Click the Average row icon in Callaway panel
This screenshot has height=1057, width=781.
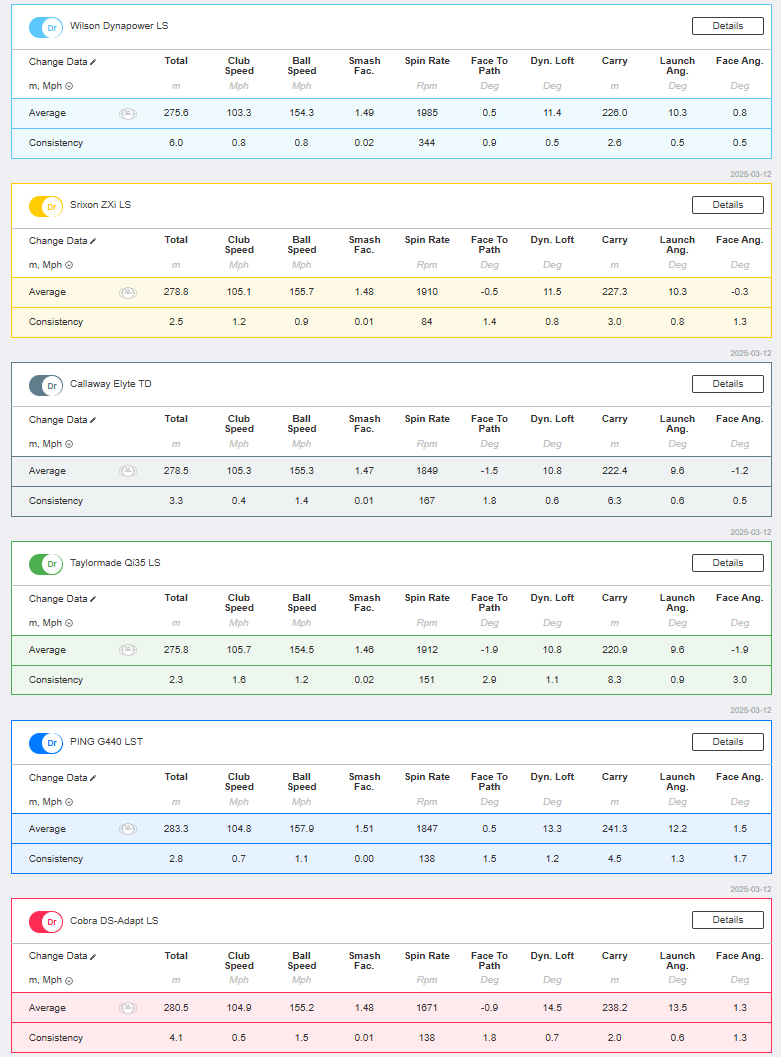[x=128, y=471]
